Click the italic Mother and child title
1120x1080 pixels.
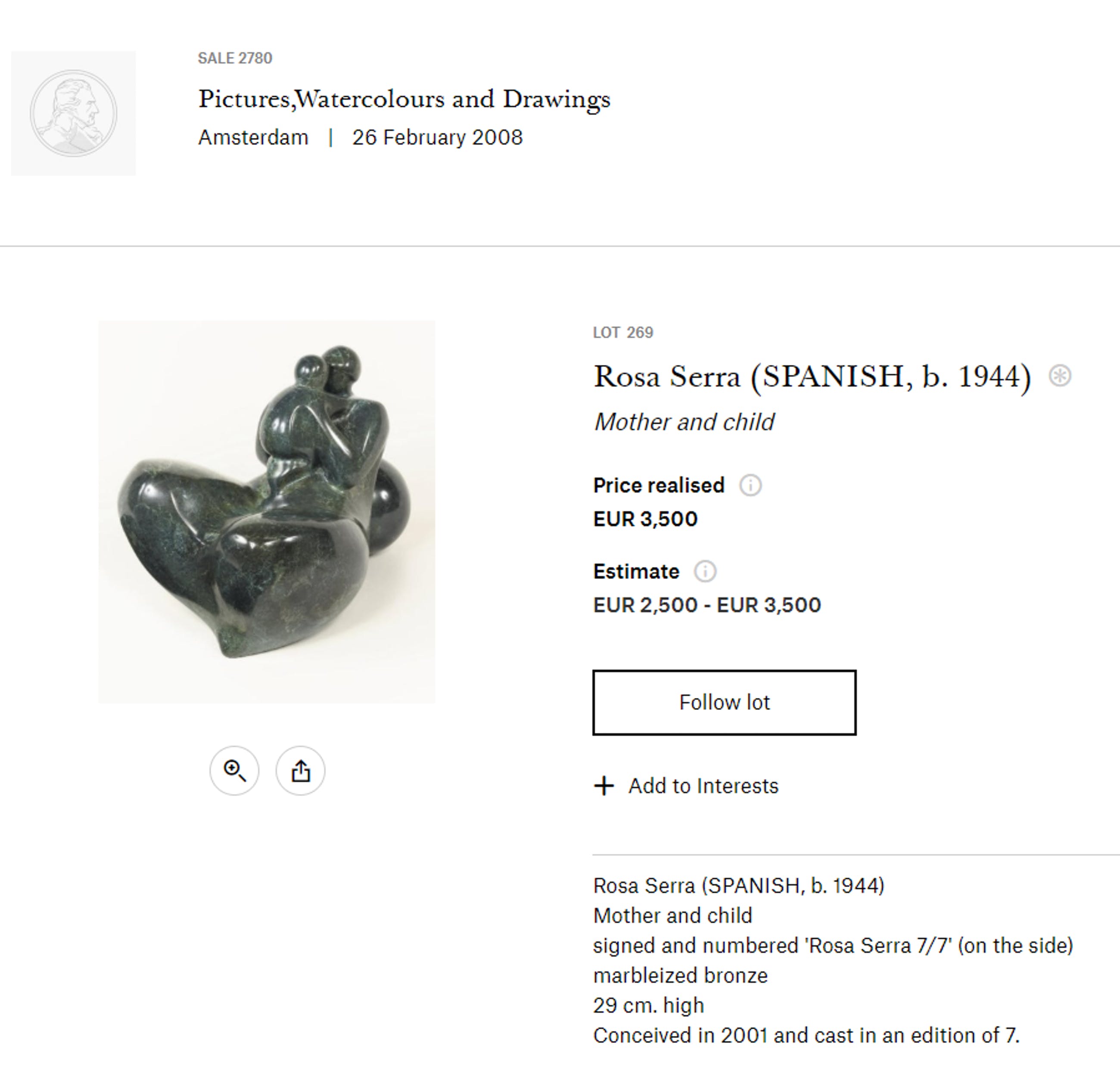[x=684, y=422]
